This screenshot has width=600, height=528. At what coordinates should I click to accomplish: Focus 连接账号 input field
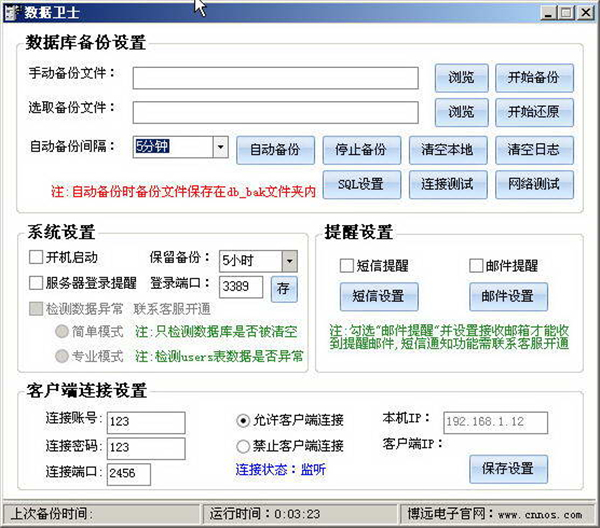point(146,422)
